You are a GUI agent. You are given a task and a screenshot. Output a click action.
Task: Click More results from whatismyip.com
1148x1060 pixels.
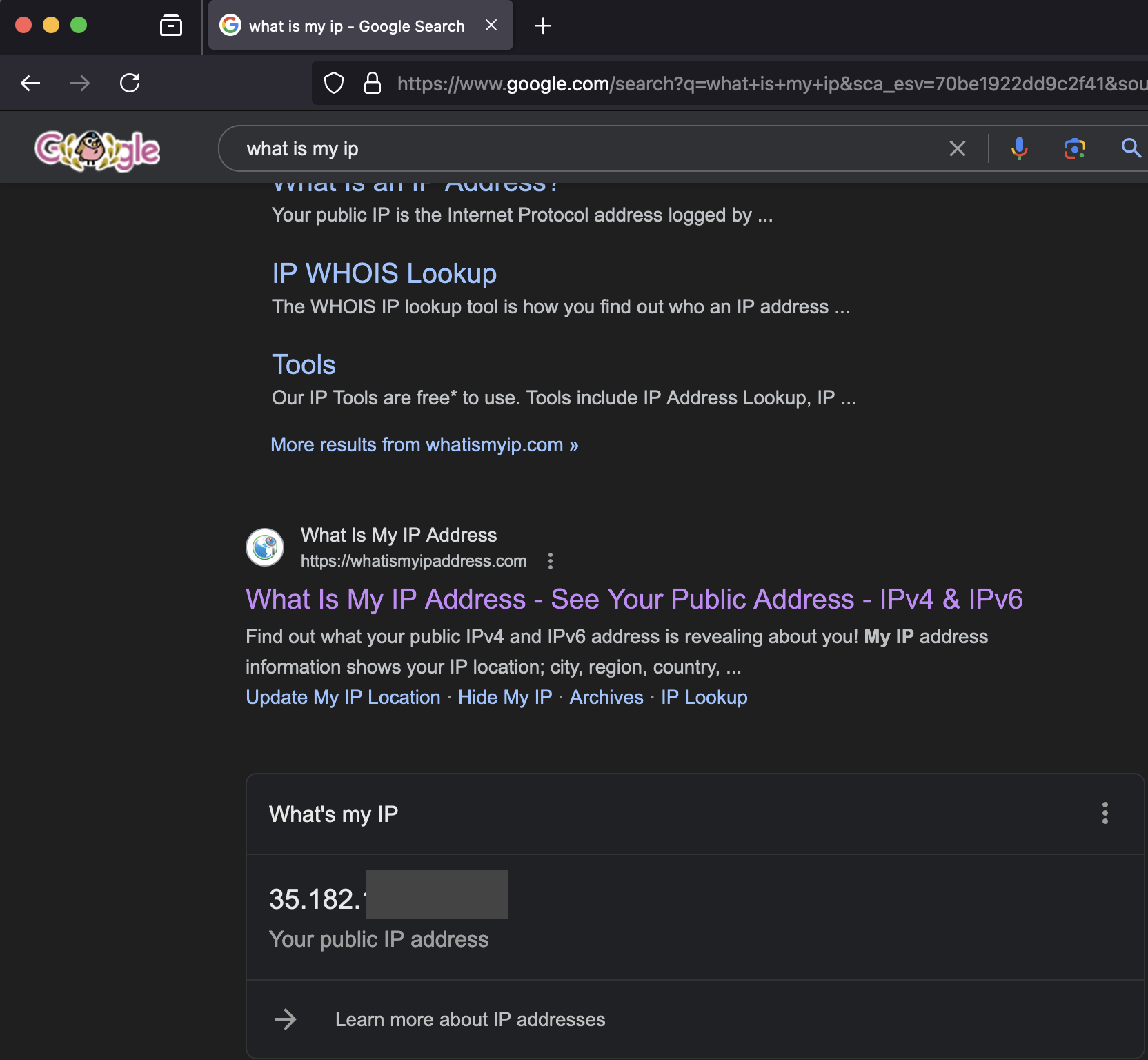coord(424,445)
